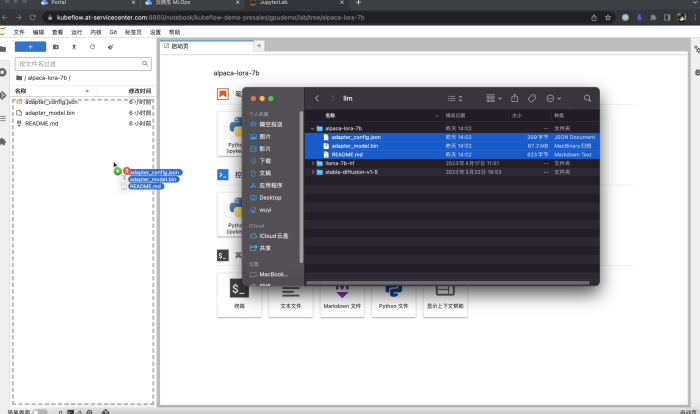Viewport: 700px width, 414px height.
Task: Toggle simple mode switch in status bar
Action: coord(39,411)
